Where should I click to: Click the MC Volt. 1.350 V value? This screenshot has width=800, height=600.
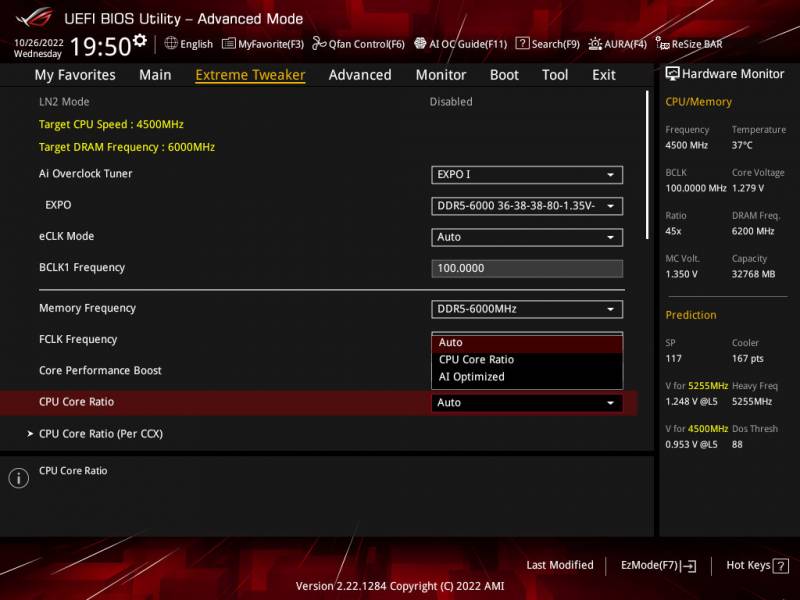tap(681, 274)
